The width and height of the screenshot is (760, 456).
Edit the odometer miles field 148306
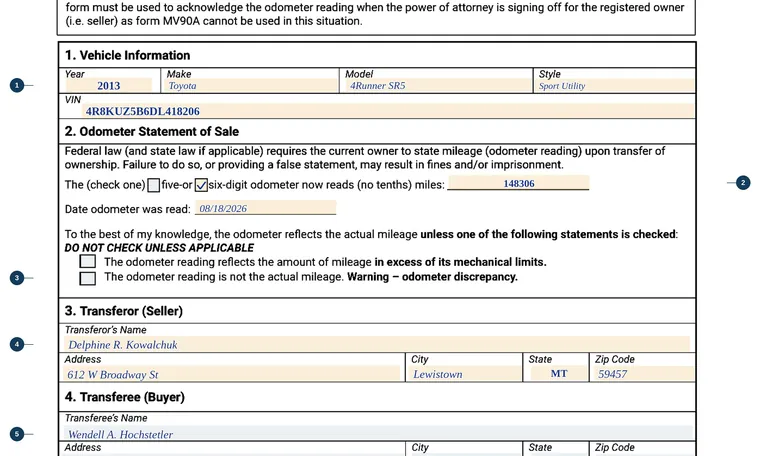tap(519, 183)
